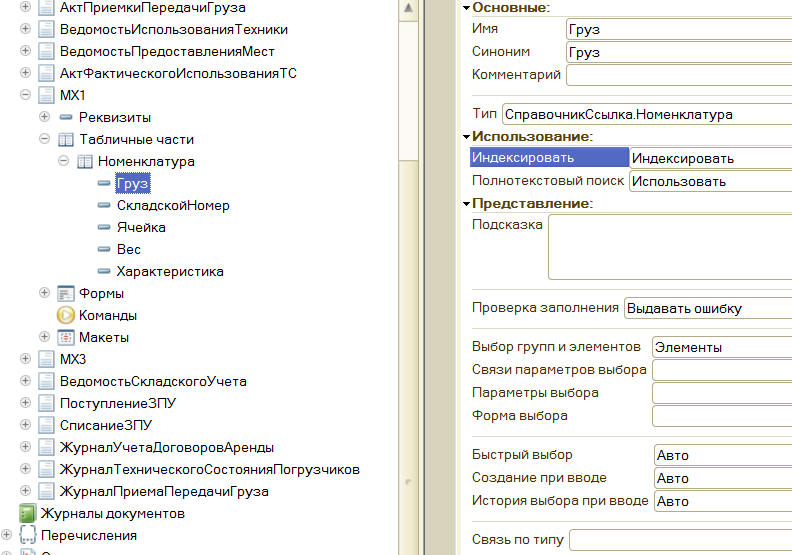The image size is (792, 555).
Task: Open the Полнотекстовый поиск dropdown
Action: coord(711,181)
